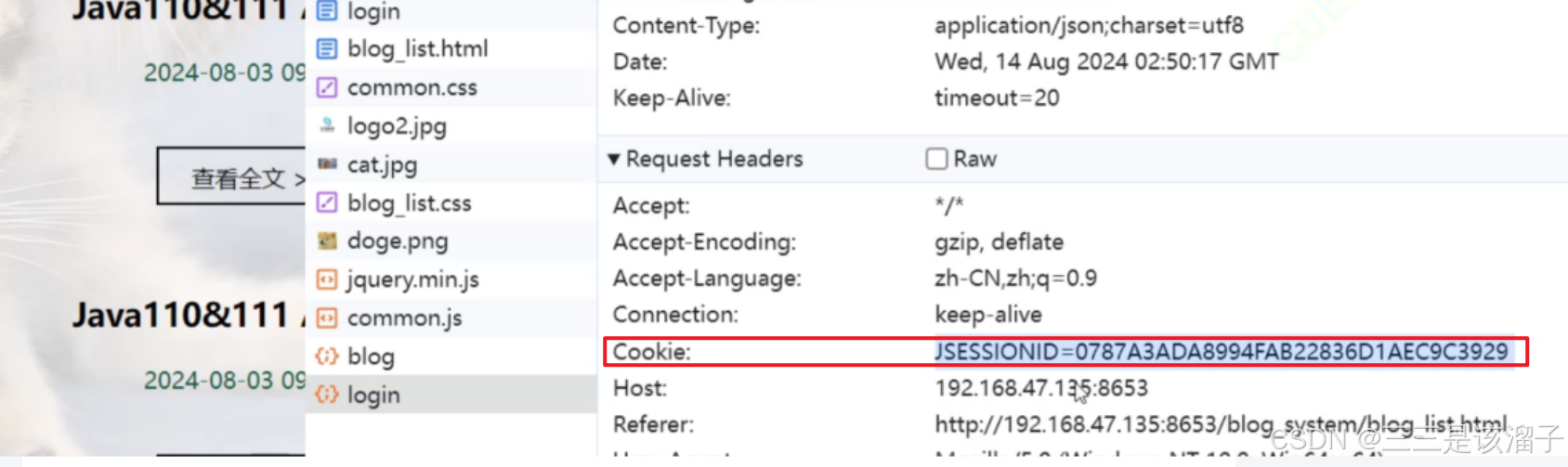The width and height of the screenshot is (1568, 467).
Task: Click the logo2.jpg image icon
Action: pos(327,125)
